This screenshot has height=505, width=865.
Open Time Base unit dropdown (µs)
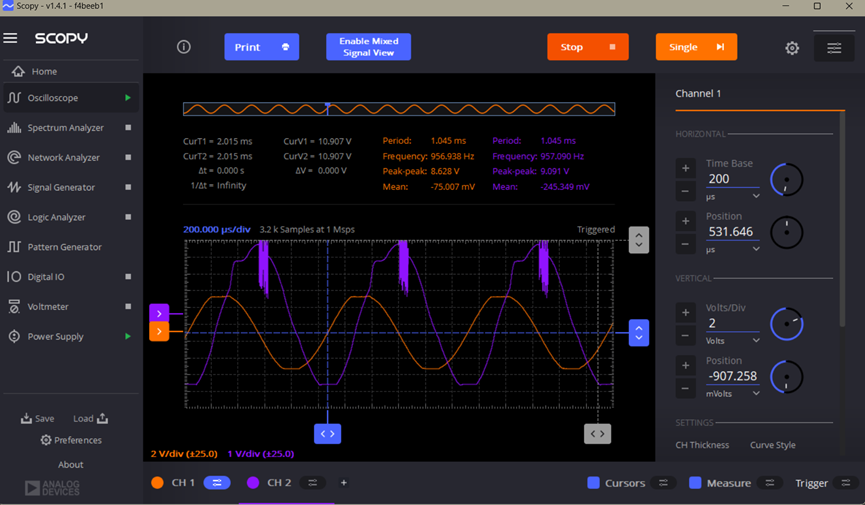(733, 196)
